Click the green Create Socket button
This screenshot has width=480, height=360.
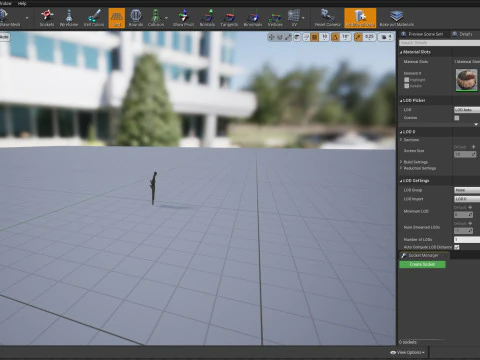(x=422, y=264)
